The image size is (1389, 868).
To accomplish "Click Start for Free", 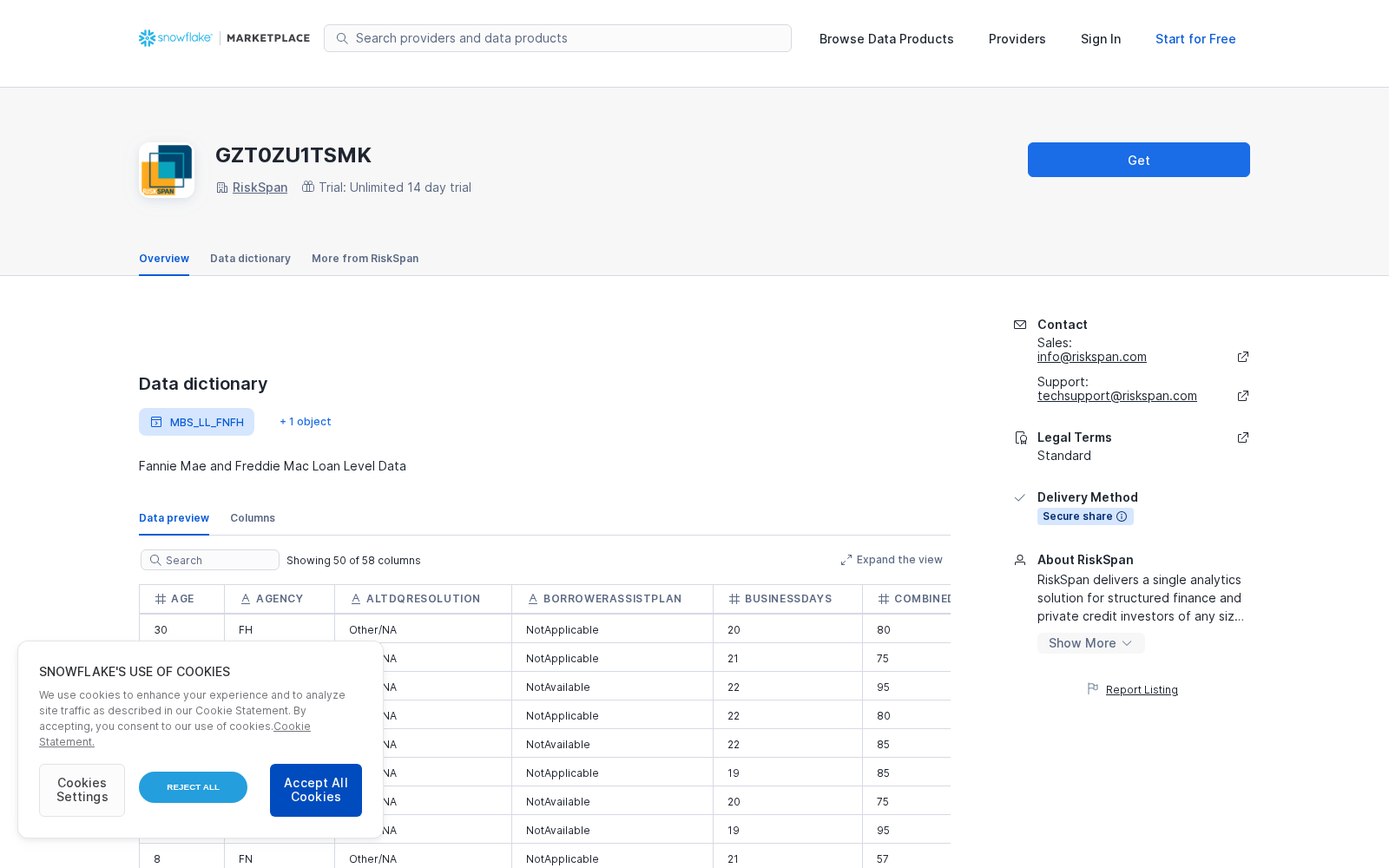I will (1195, 39).
